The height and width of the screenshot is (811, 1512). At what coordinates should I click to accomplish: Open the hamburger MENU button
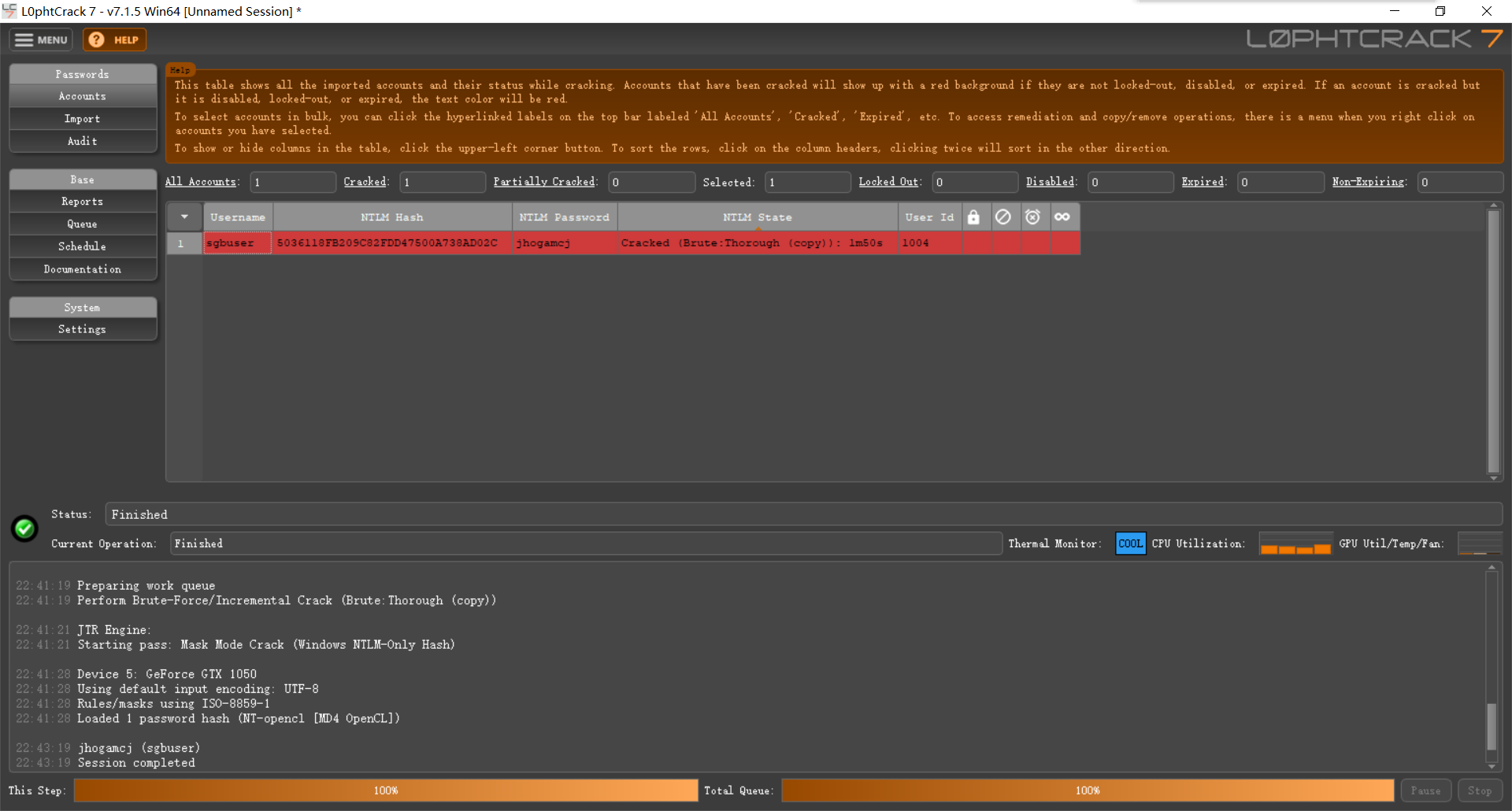tap(41, 39)
